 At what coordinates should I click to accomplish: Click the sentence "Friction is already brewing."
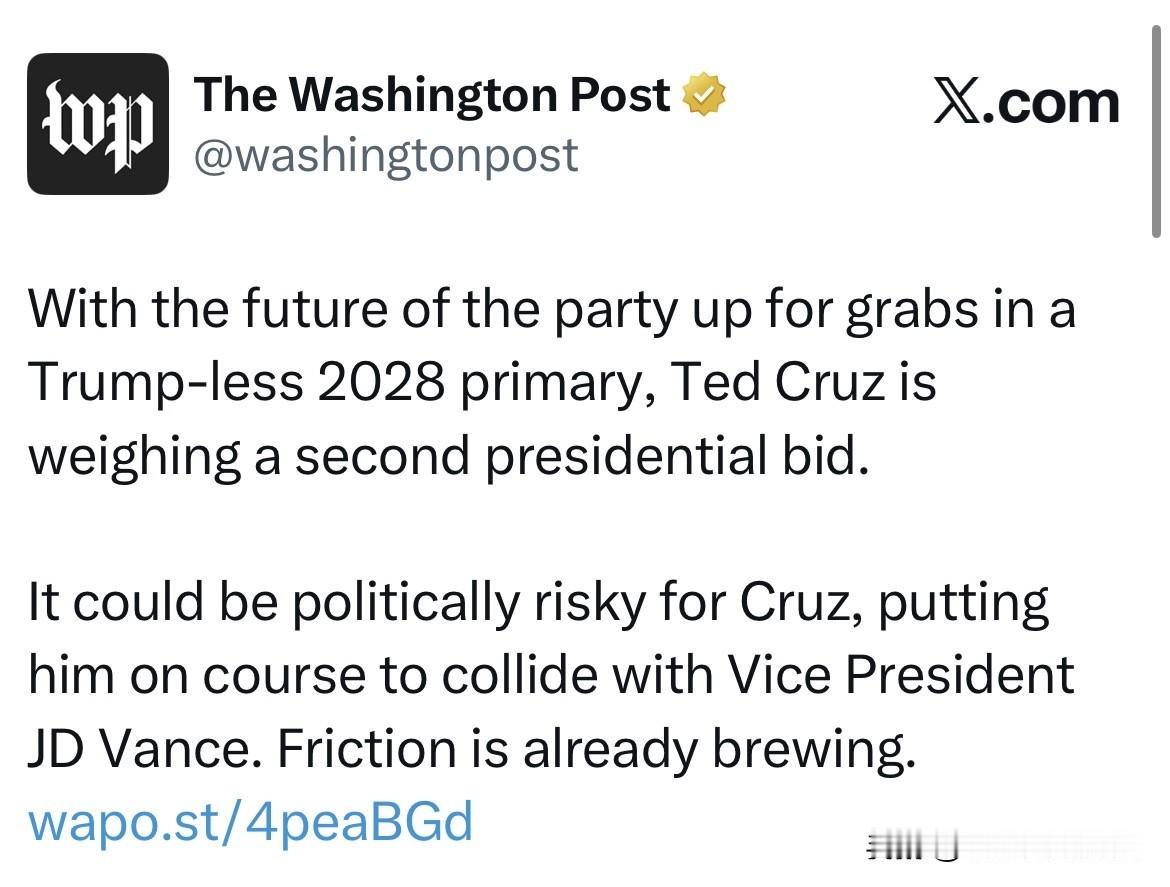(596, 749)
